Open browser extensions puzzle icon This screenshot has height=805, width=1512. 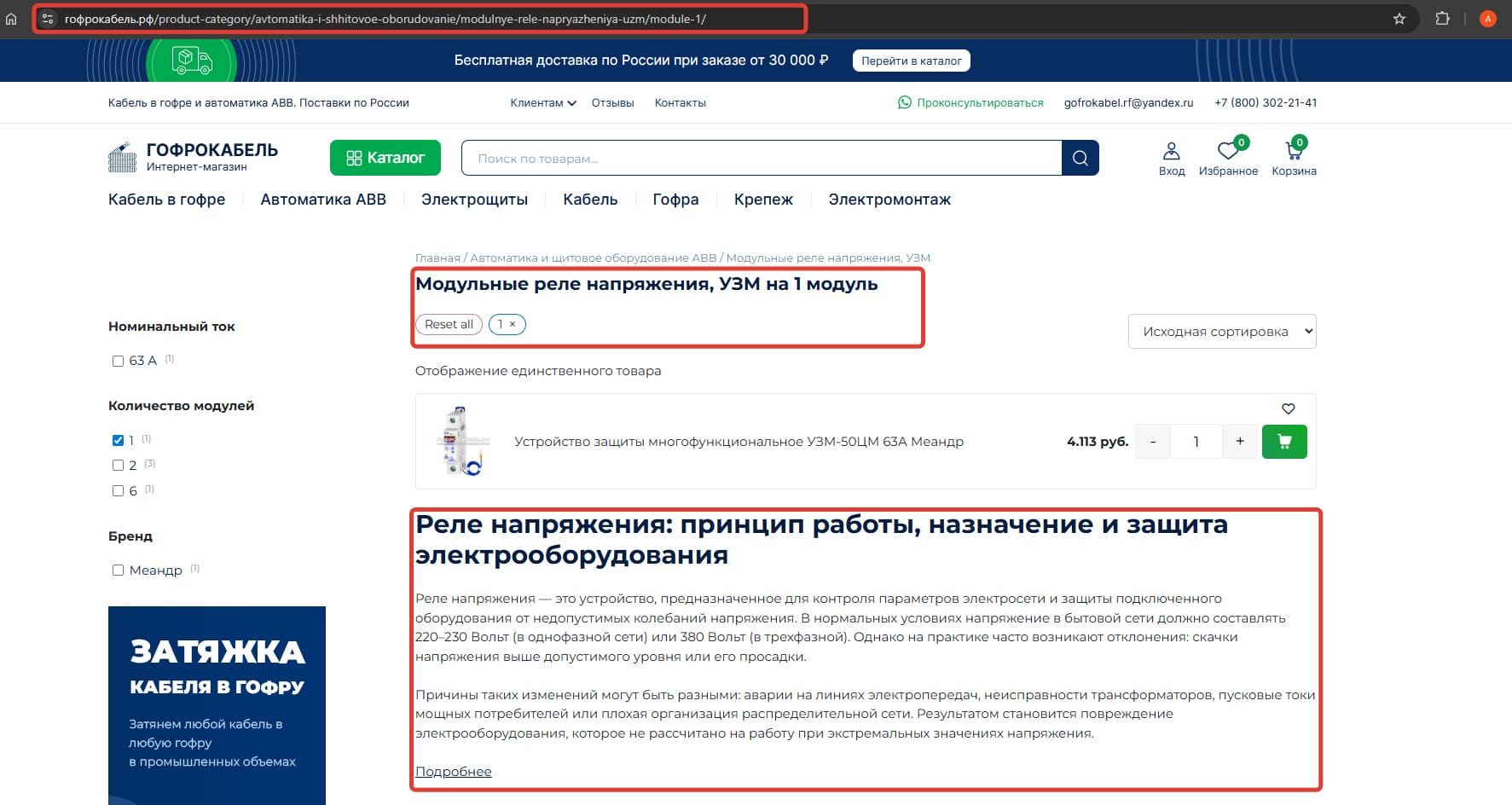pos(1442,19)
